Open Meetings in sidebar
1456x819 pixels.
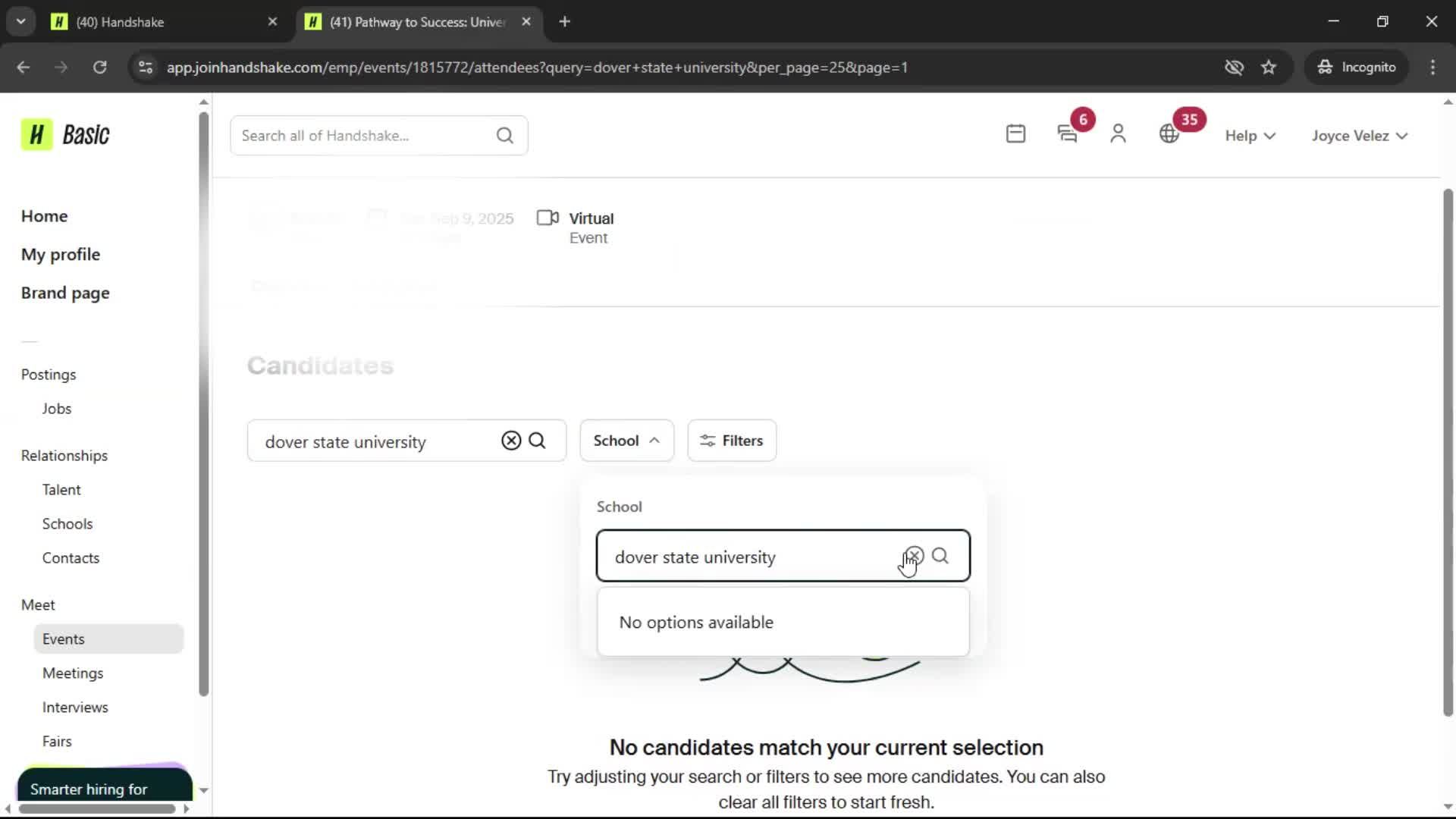click(x=73, y=673)
